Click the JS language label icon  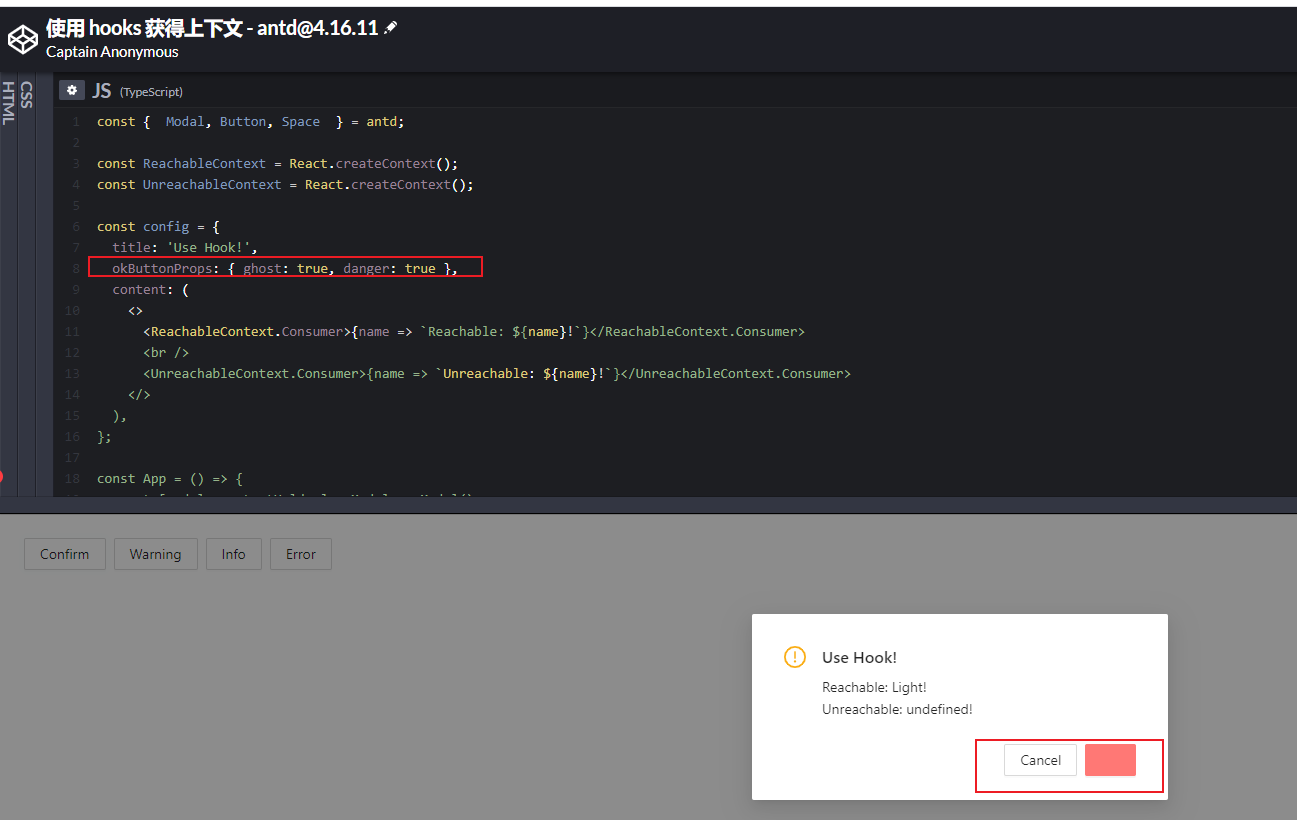pyautogui.click(x=101, y=90)
